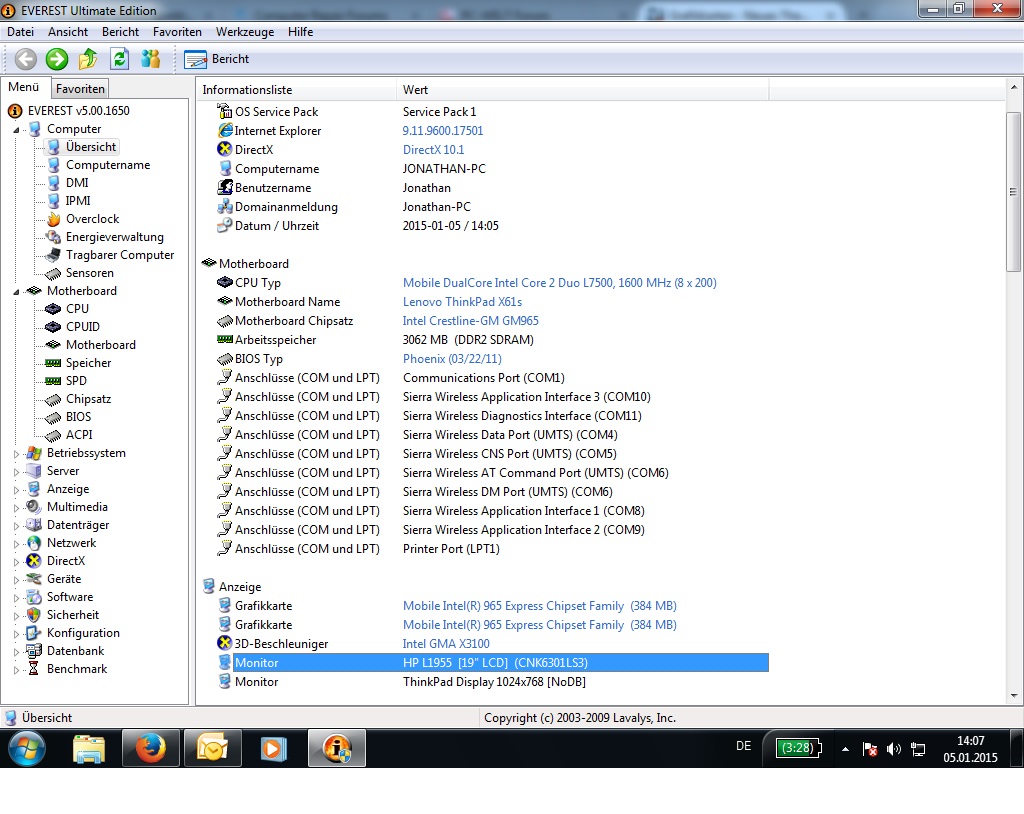This screenshot has height=814, width=1024.
Task: Open the Hilfe menu
Action: (300, 31)
